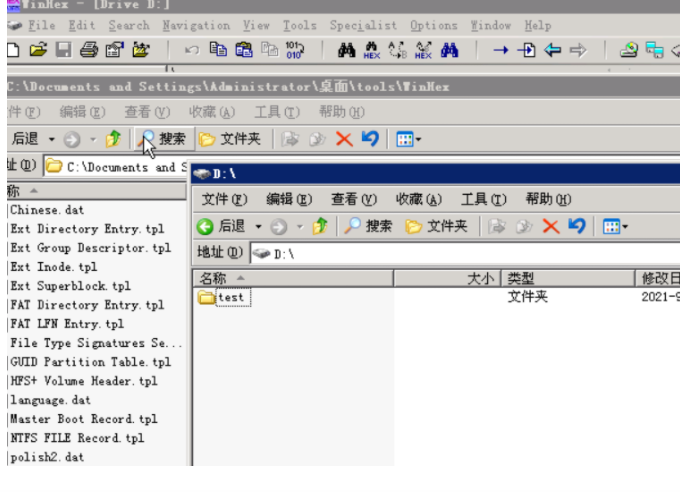Viewport: 680px width, 492px height.
Task: Click the Clone Disk icon in WinHex toolbar
Action: pos(654,50)
